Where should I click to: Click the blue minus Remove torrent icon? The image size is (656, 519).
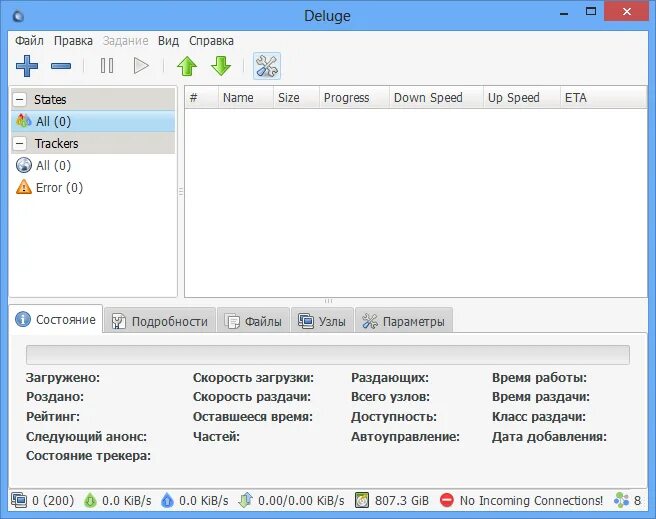(61, 66)
